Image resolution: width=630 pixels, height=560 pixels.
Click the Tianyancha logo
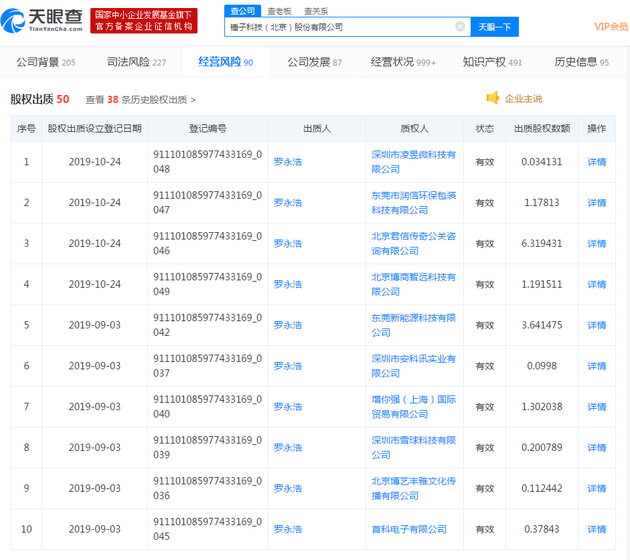click(43, 20)
